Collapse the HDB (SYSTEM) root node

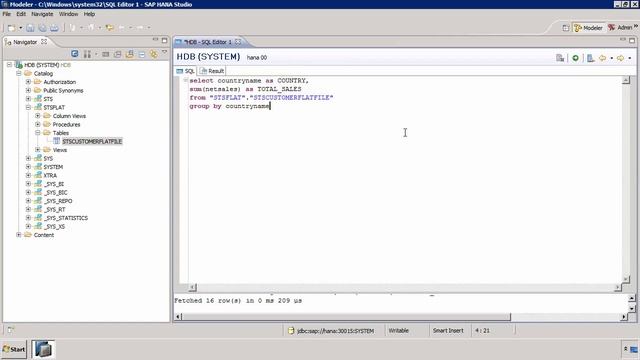pos(9,65)
